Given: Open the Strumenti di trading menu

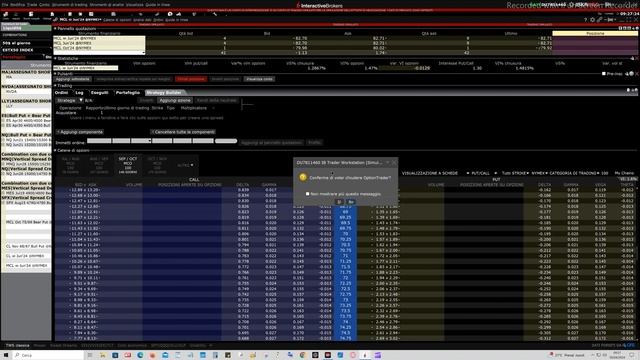Looking at the screenshot, I should (x=70, y=4).
